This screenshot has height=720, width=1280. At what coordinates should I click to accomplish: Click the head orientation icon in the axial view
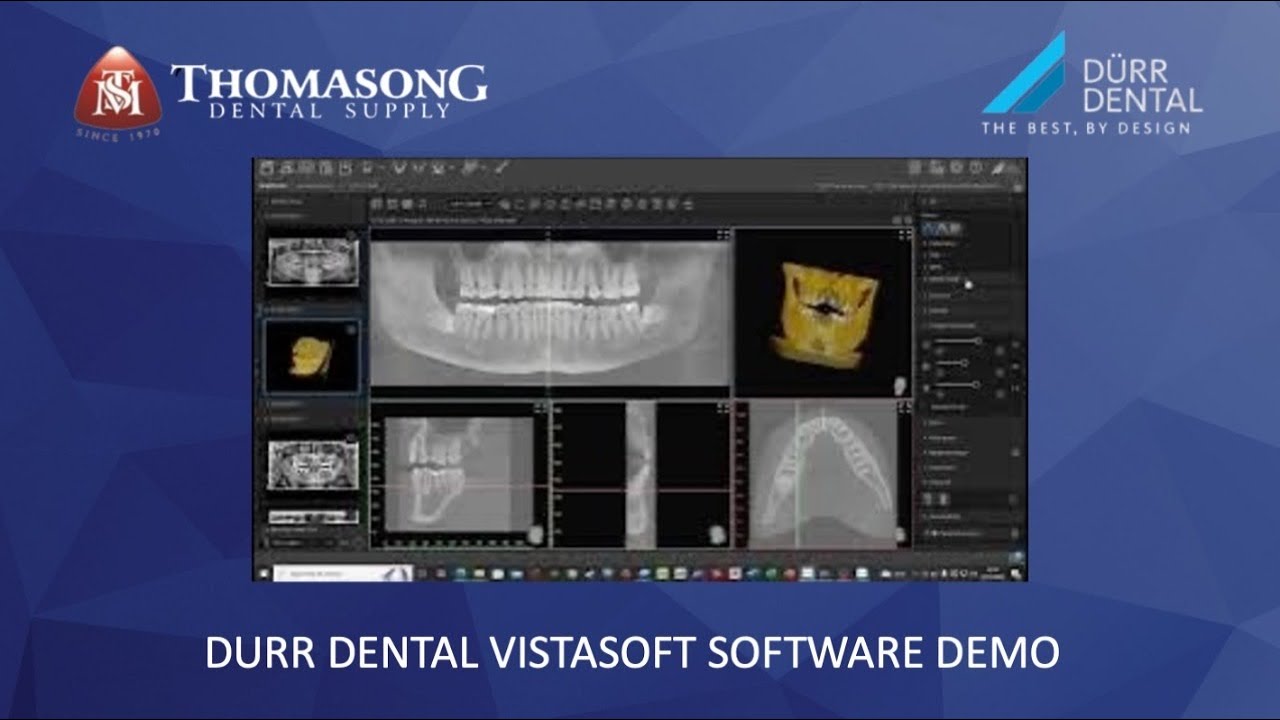(899, 535)
